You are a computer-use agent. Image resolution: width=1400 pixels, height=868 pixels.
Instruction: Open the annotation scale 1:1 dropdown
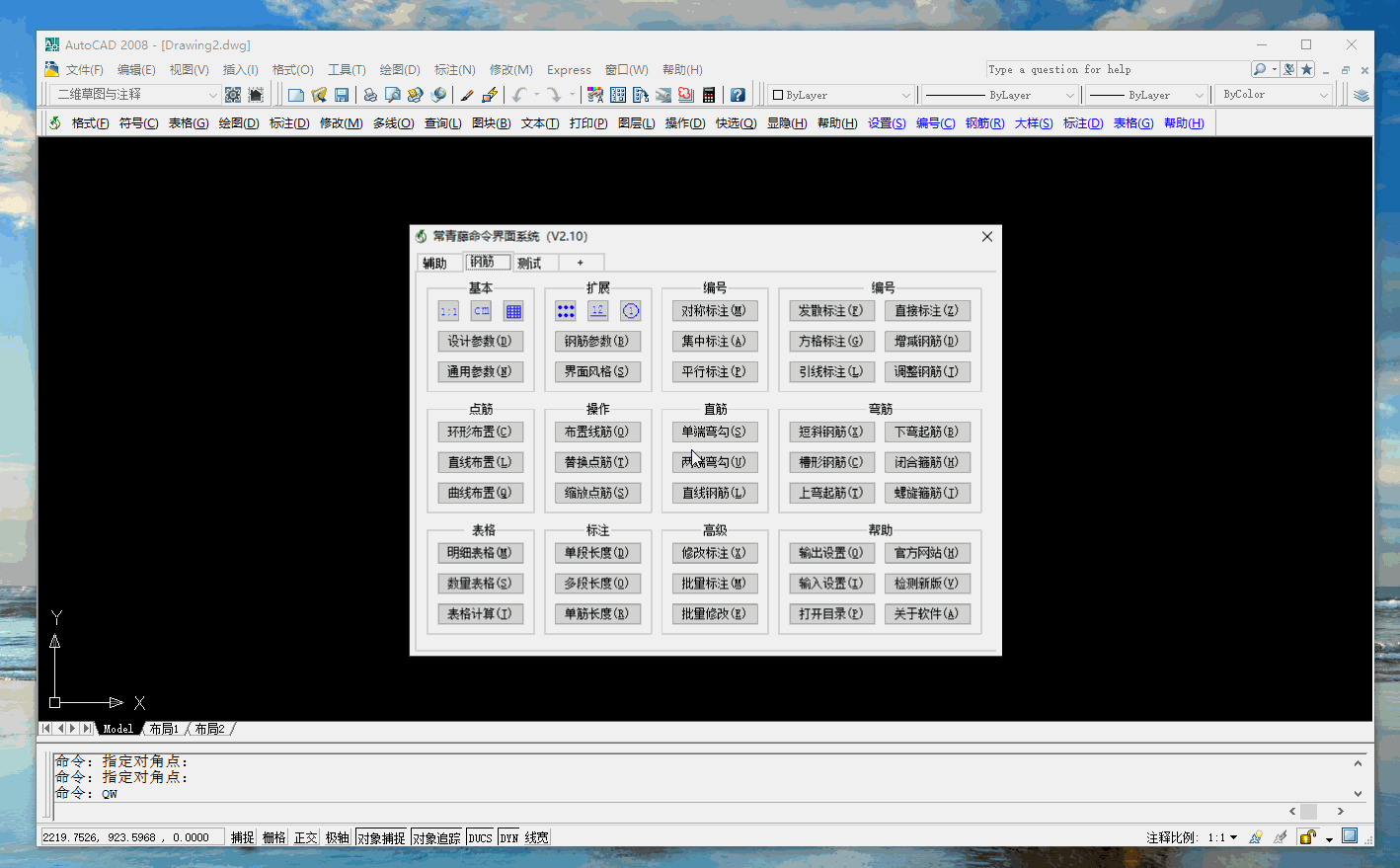pos(1233,837)
